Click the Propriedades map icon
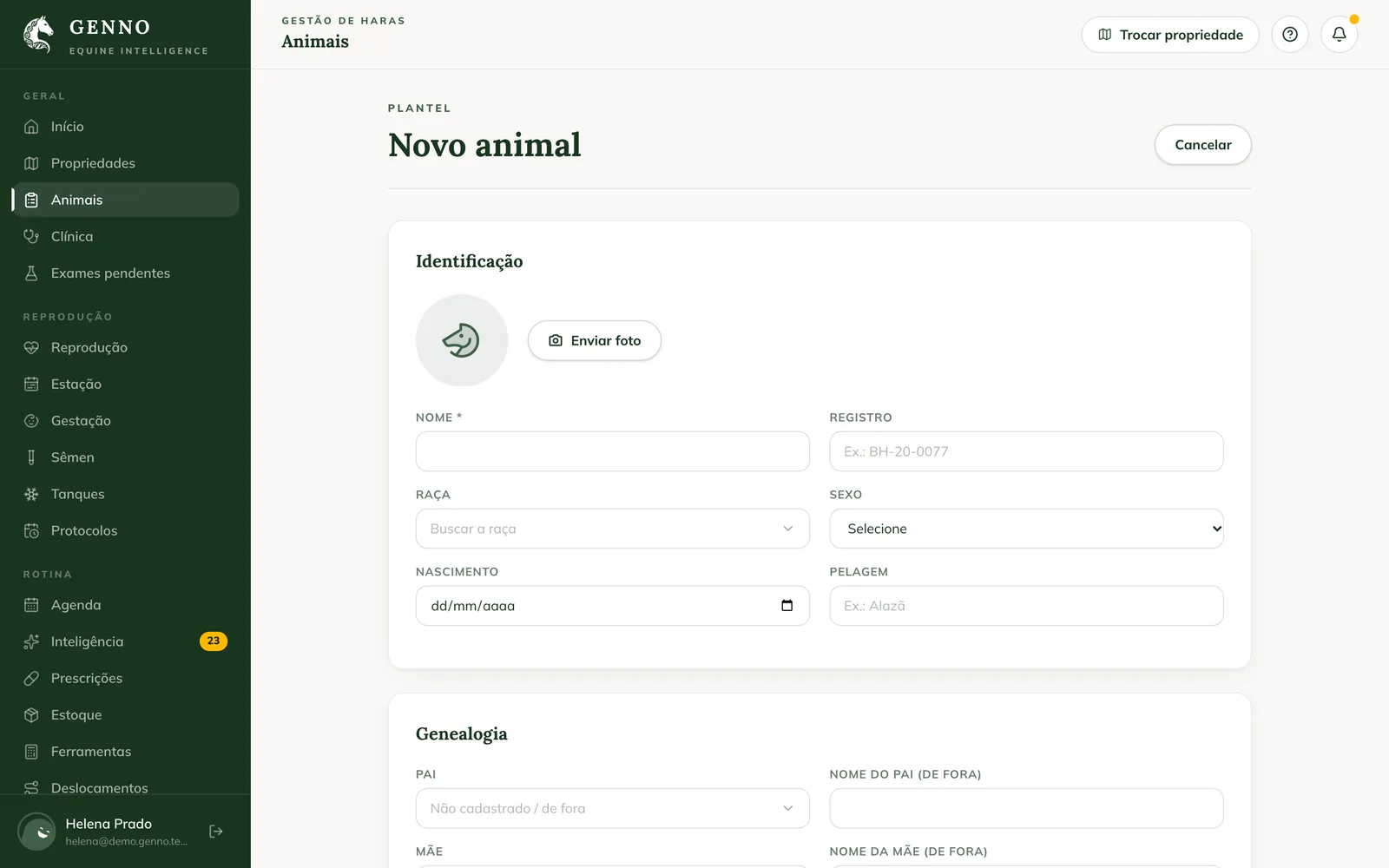 [31, 163]
